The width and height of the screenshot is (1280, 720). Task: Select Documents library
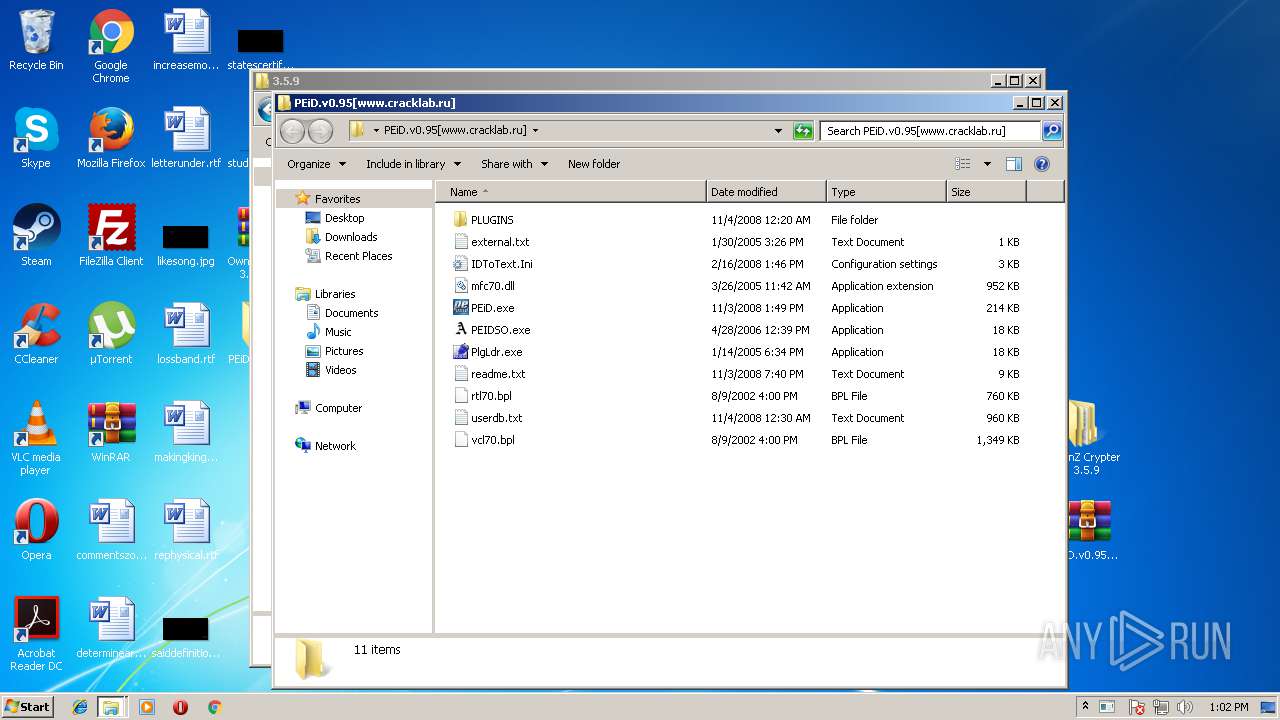pos(351,313)
